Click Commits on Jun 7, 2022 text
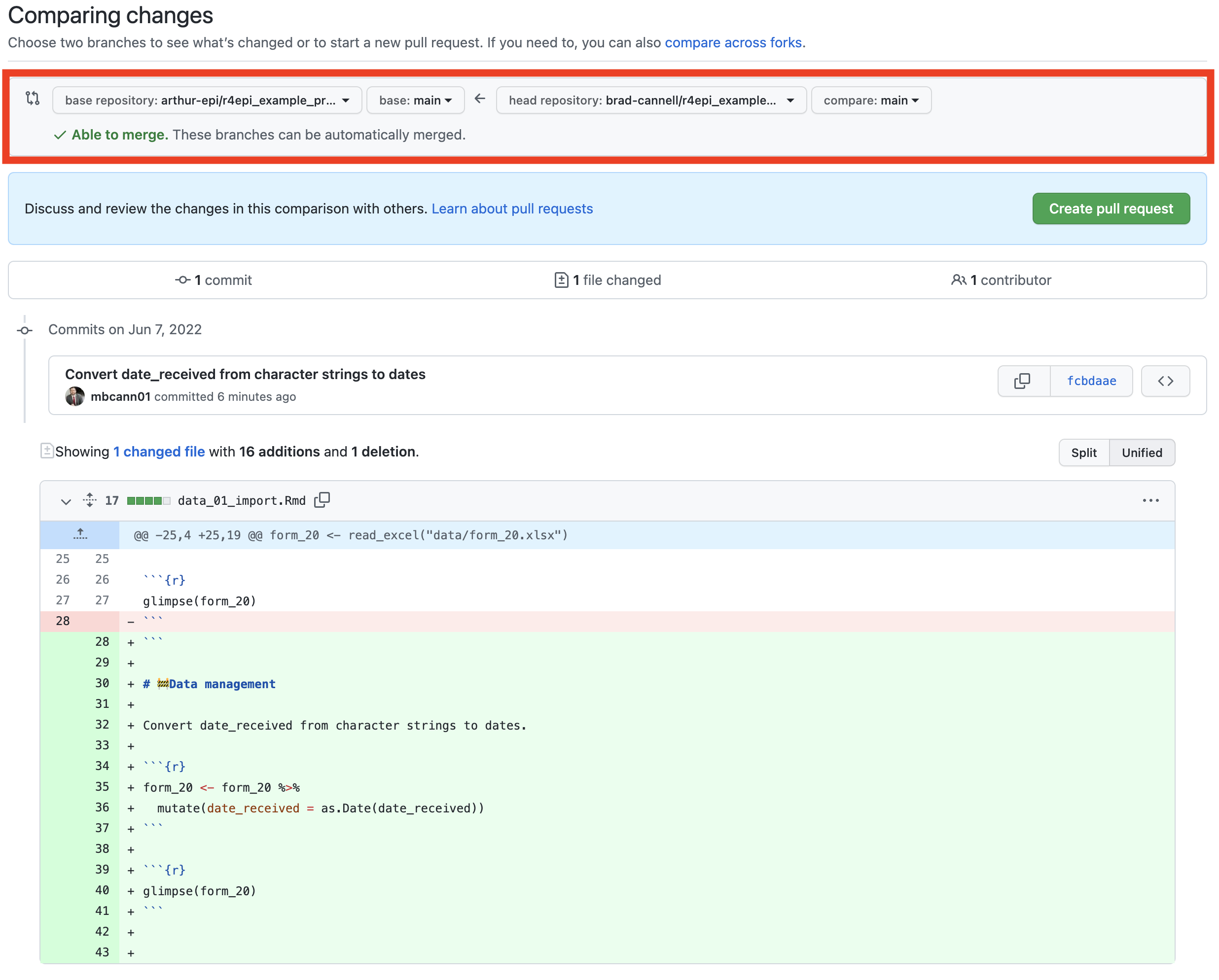 point(125,329)
